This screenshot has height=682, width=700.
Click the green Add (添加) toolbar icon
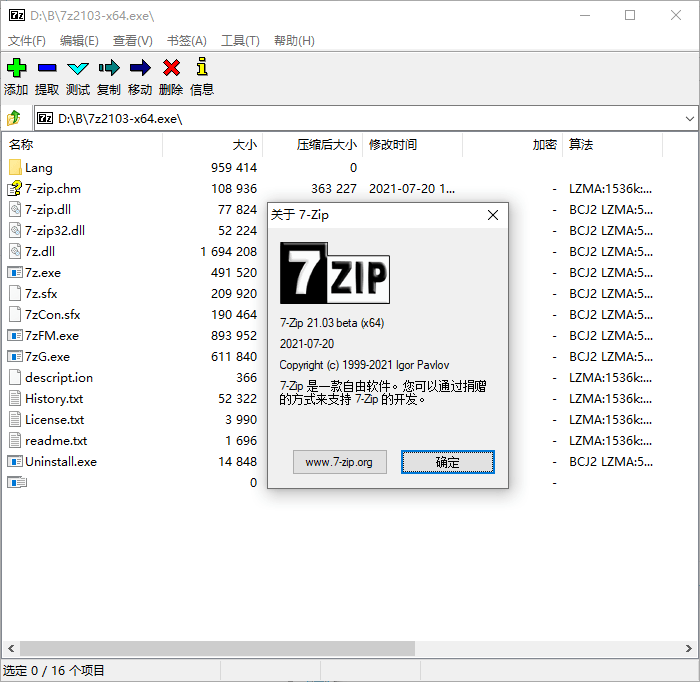tap(16, 68)
